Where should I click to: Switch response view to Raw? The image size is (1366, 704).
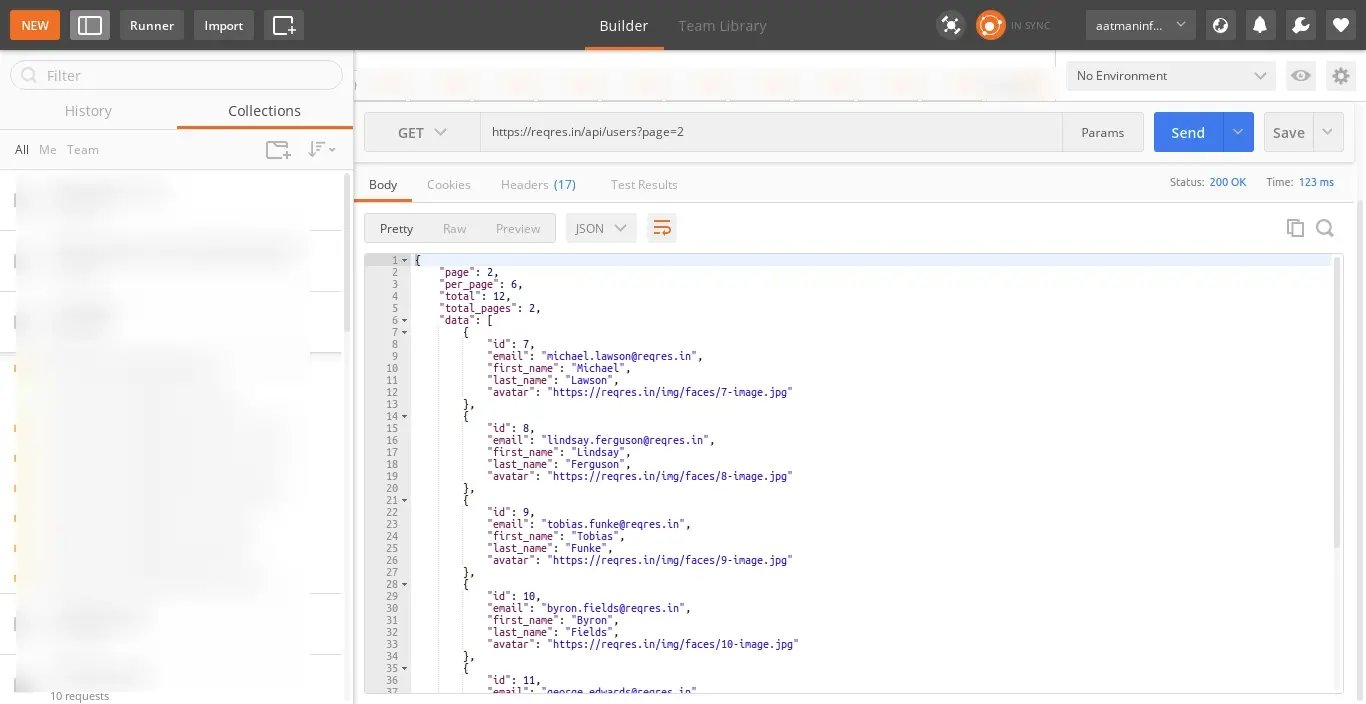pos(454,229)
